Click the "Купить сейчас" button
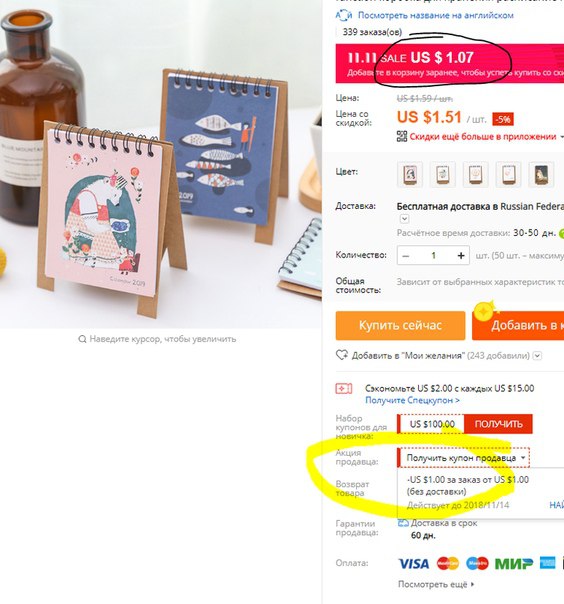The height and width of the screenshot is (604, 564). [x=400, y=325]
